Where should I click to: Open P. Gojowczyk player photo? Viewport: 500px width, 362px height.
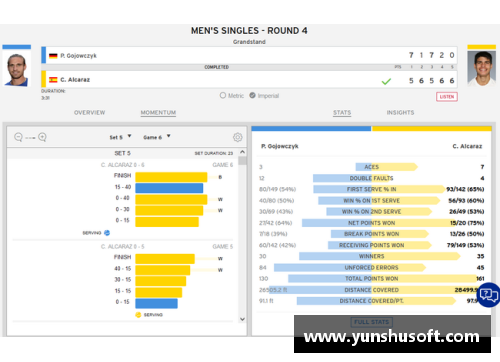[x=17, y=68]
